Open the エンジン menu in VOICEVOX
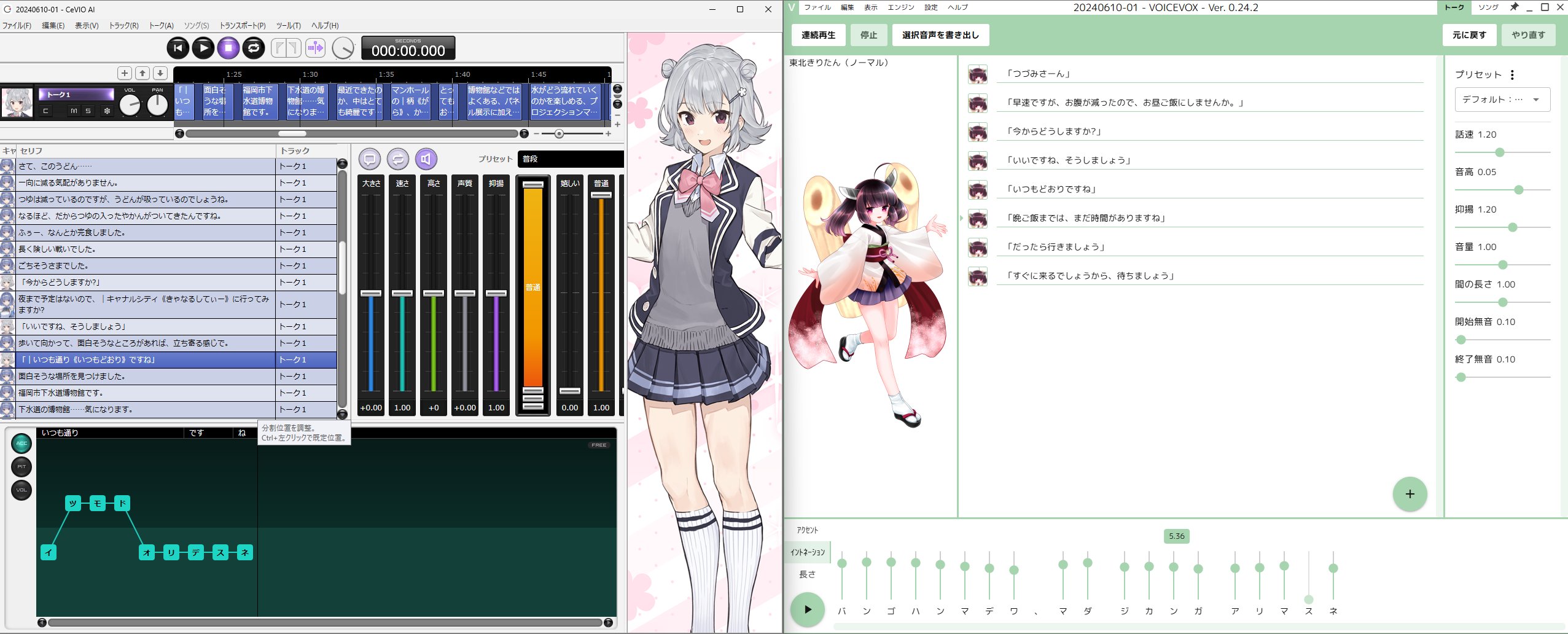This screenshot has height=634, width=1568. point(901,7)
